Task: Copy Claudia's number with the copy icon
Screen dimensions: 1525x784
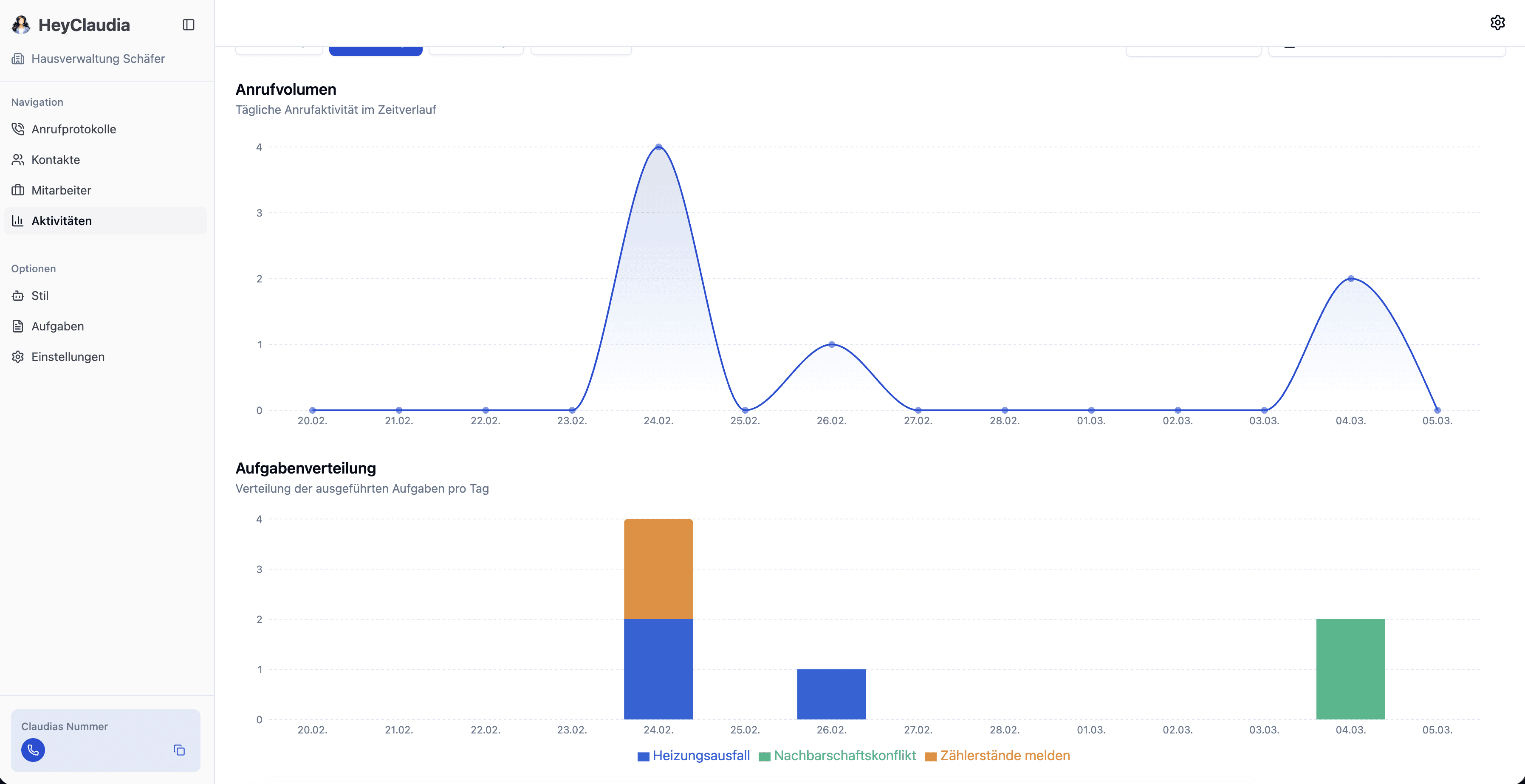Action: pyautogui.click(x=179, y=750)
